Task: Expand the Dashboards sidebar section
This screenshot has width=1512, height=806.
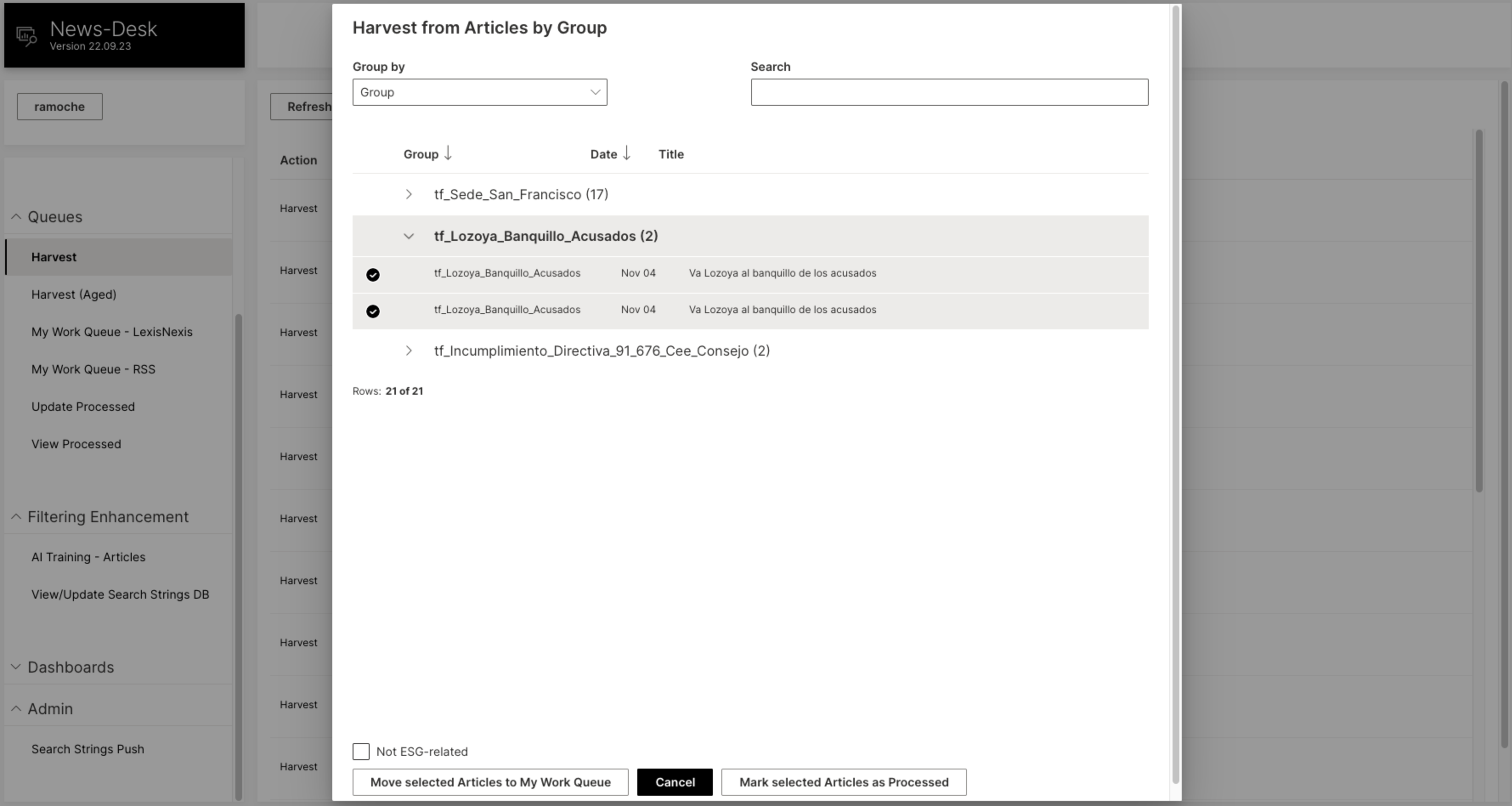Action: pyautogui.click(x=16, y=667)
